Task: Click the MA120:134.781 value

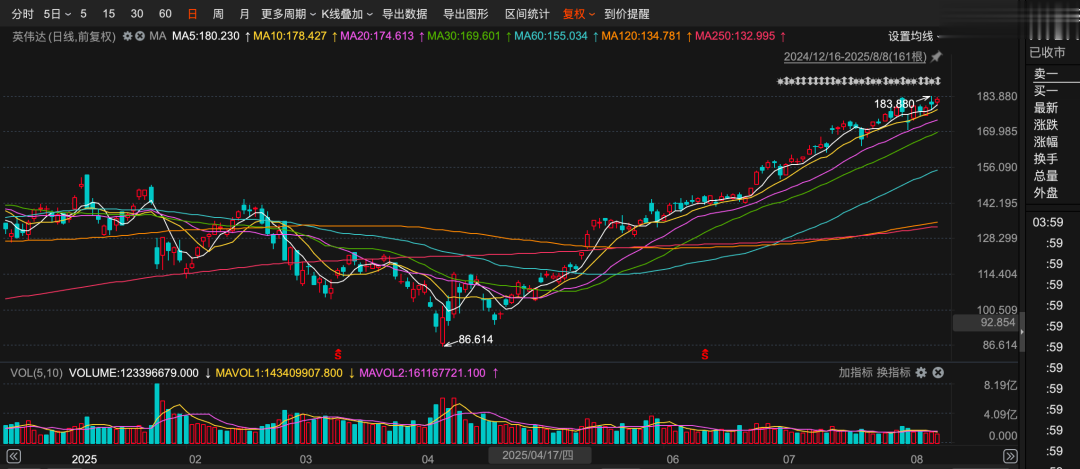Action: (641, 36)
